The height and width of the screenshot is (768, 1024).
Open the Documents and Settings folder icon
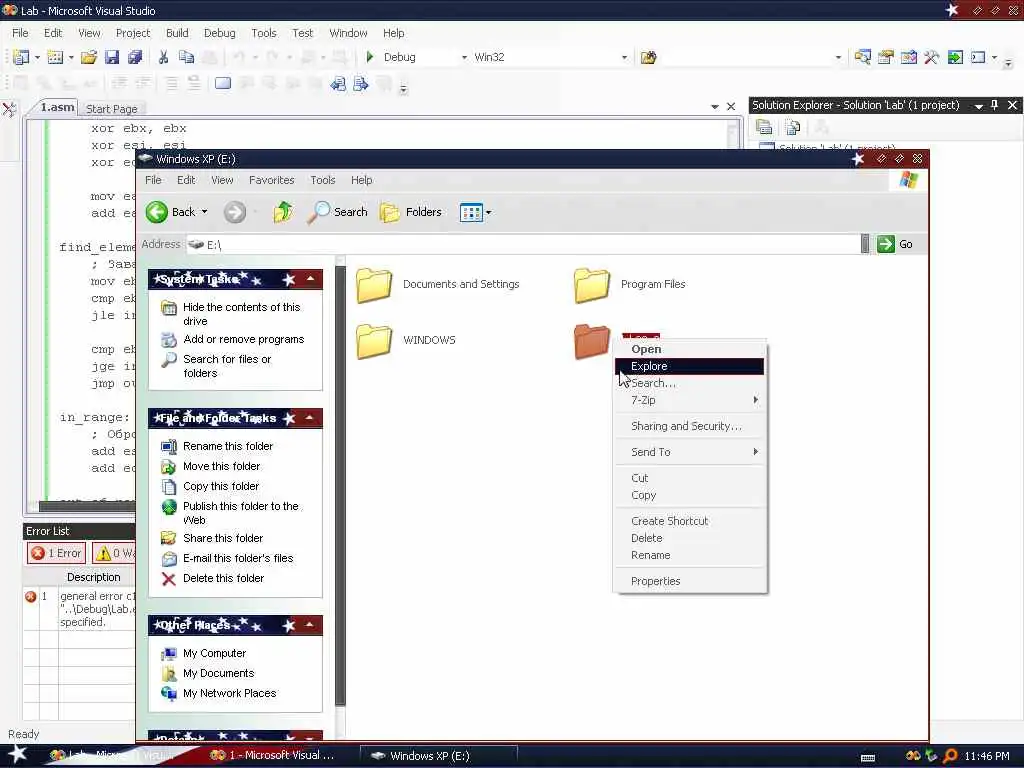(374, 285)
